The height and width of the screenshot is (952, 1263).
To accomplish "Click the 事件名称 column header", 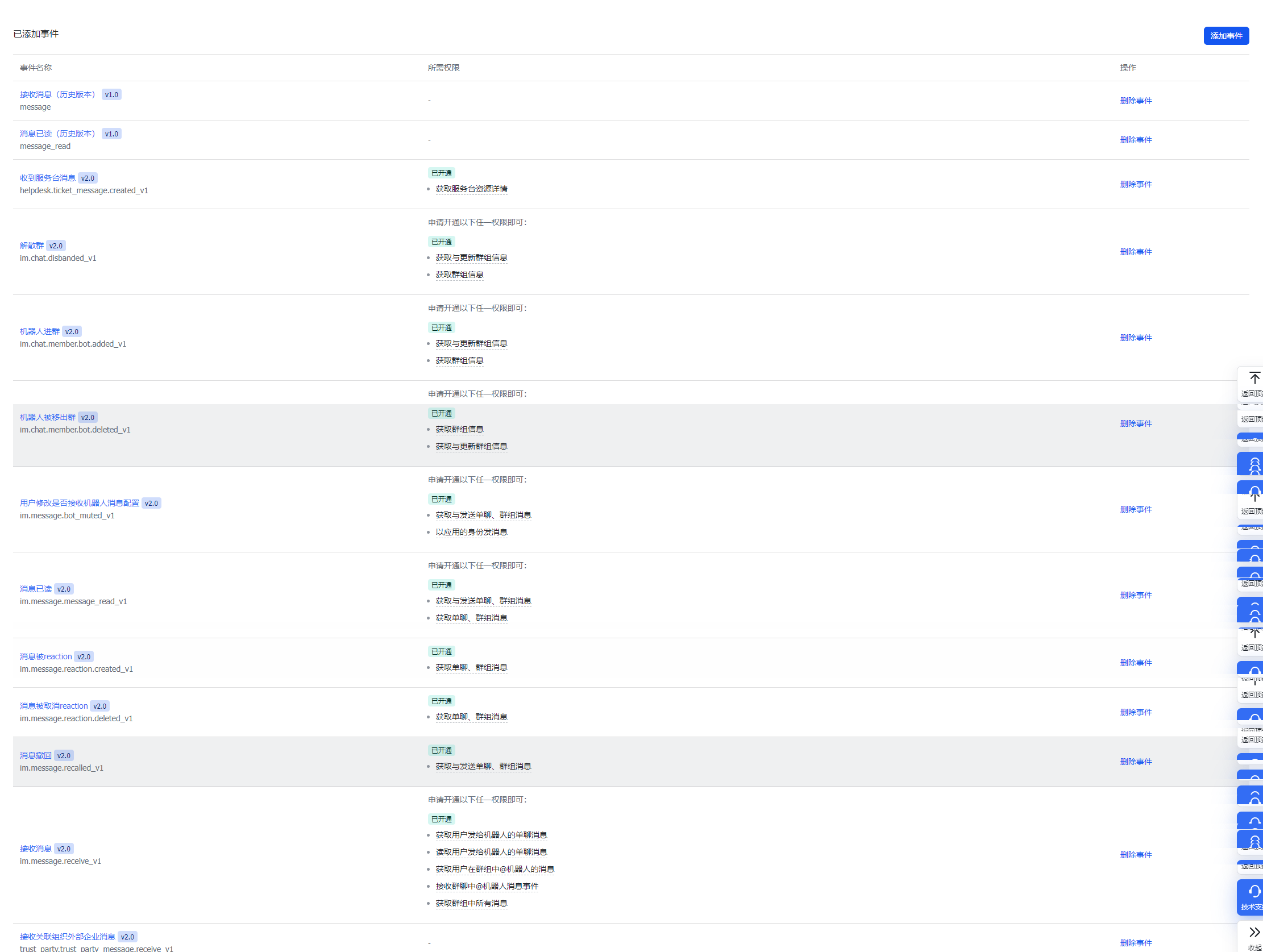I will coord(35,68).
